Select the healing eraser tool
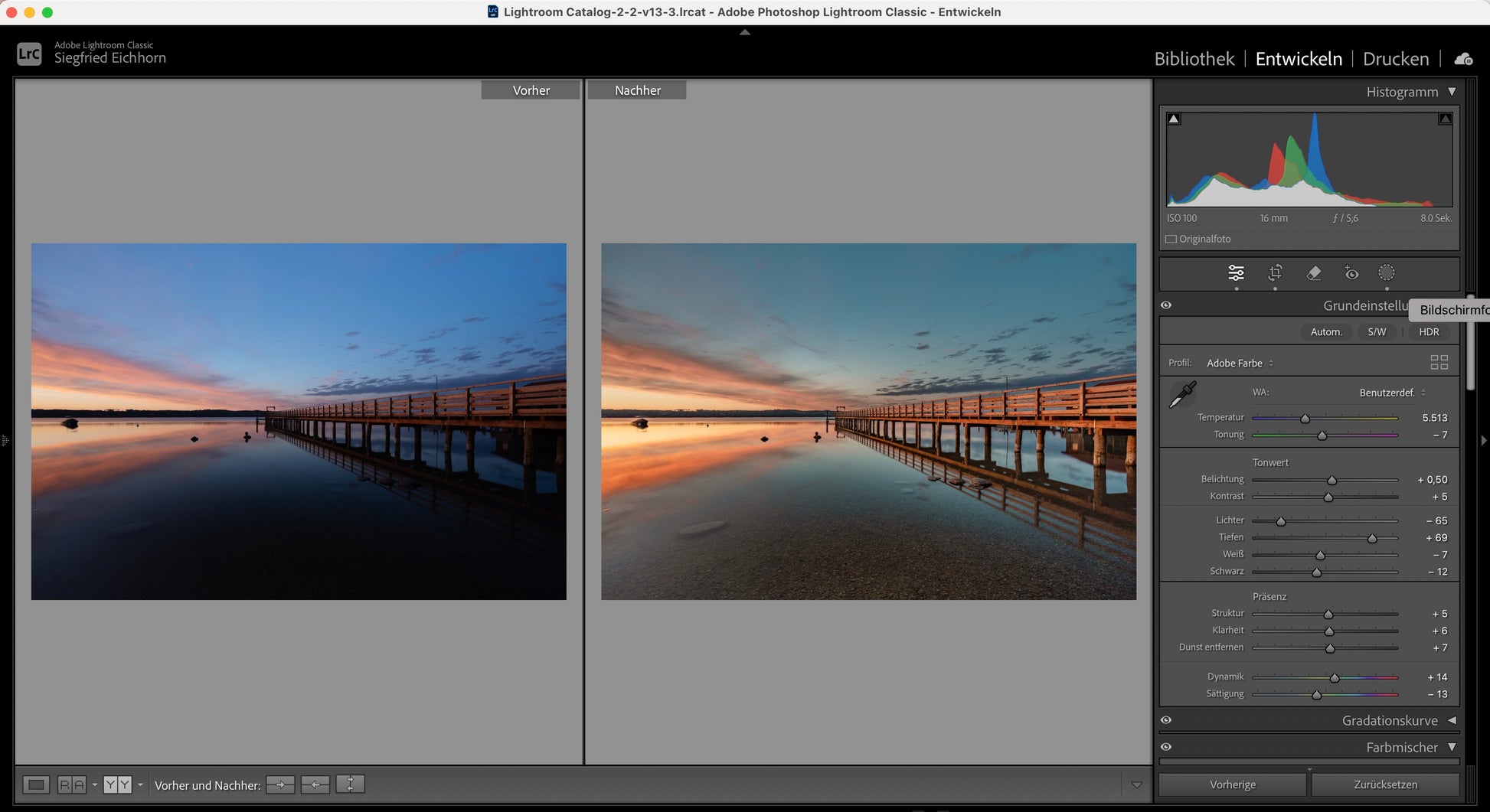The image size is (1490, 812). 1314,273
